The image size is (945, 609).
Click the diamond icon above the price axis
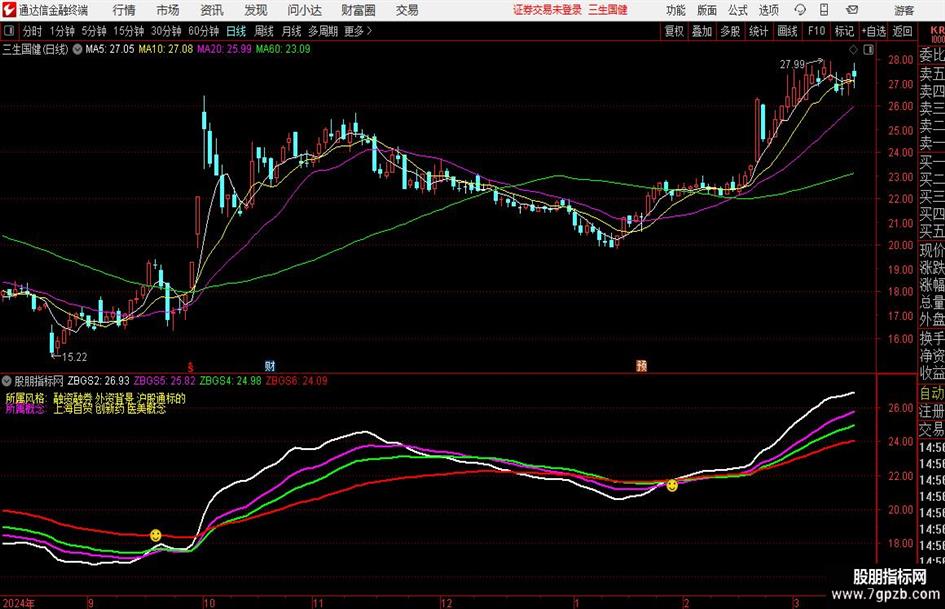853,50
